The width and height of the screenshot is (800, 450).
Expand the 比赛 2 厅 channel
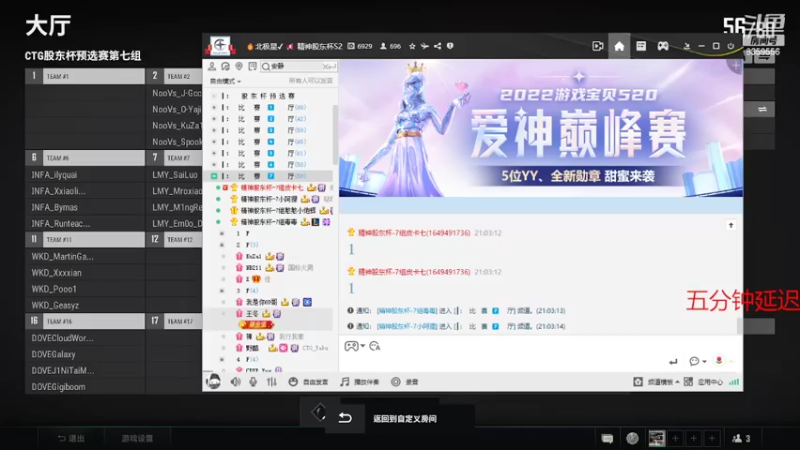[214, 119]
